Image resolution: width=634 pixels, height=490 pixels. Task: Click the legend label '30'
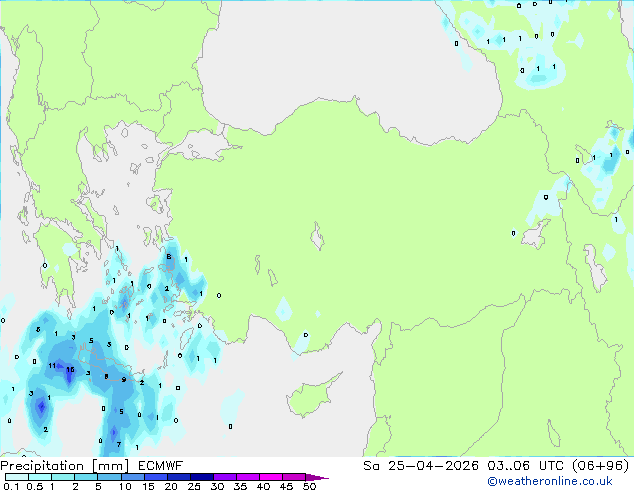(217, 486)
